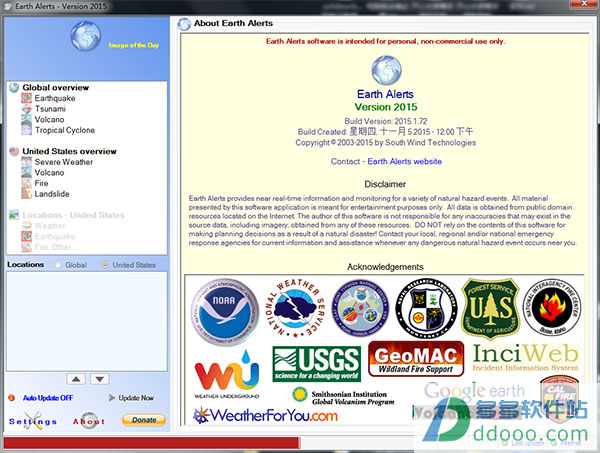Open the Tropical Cyclone icon
Image resolution: width=600 pixels, height=453 pixels.
(x=26, y=130)
